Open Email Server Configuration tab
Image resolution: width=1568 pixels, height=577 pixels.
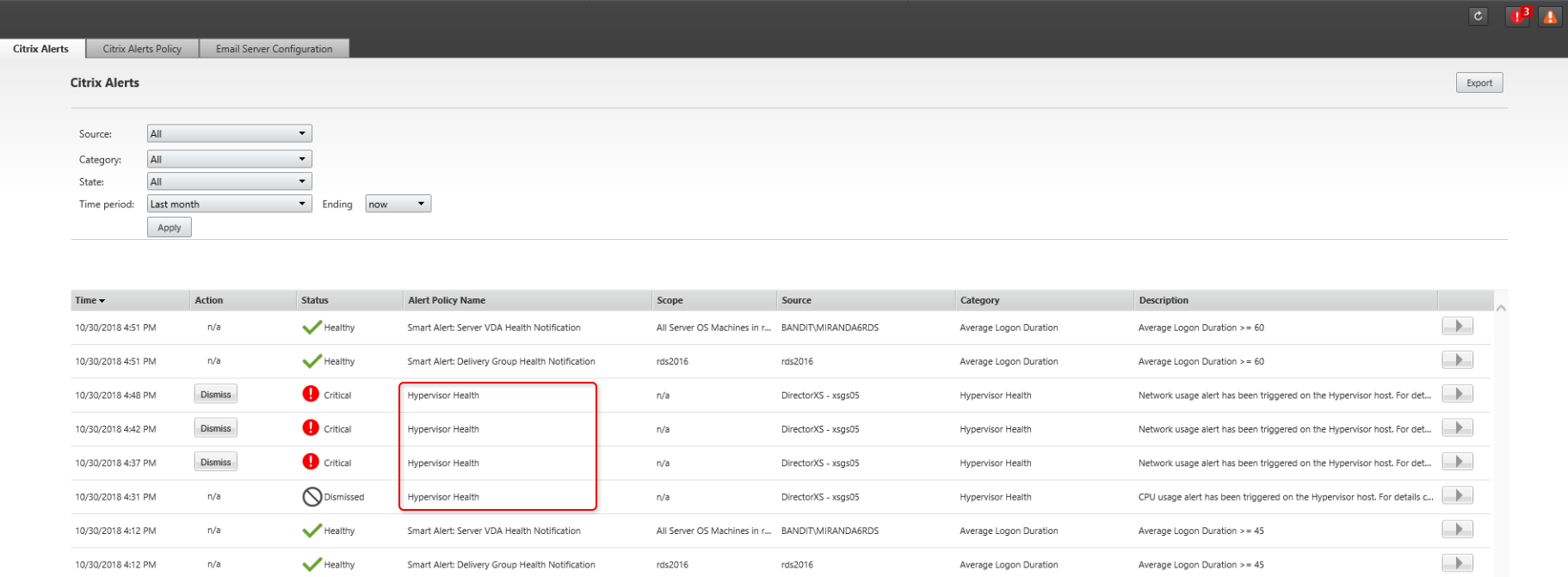point(274,49)
